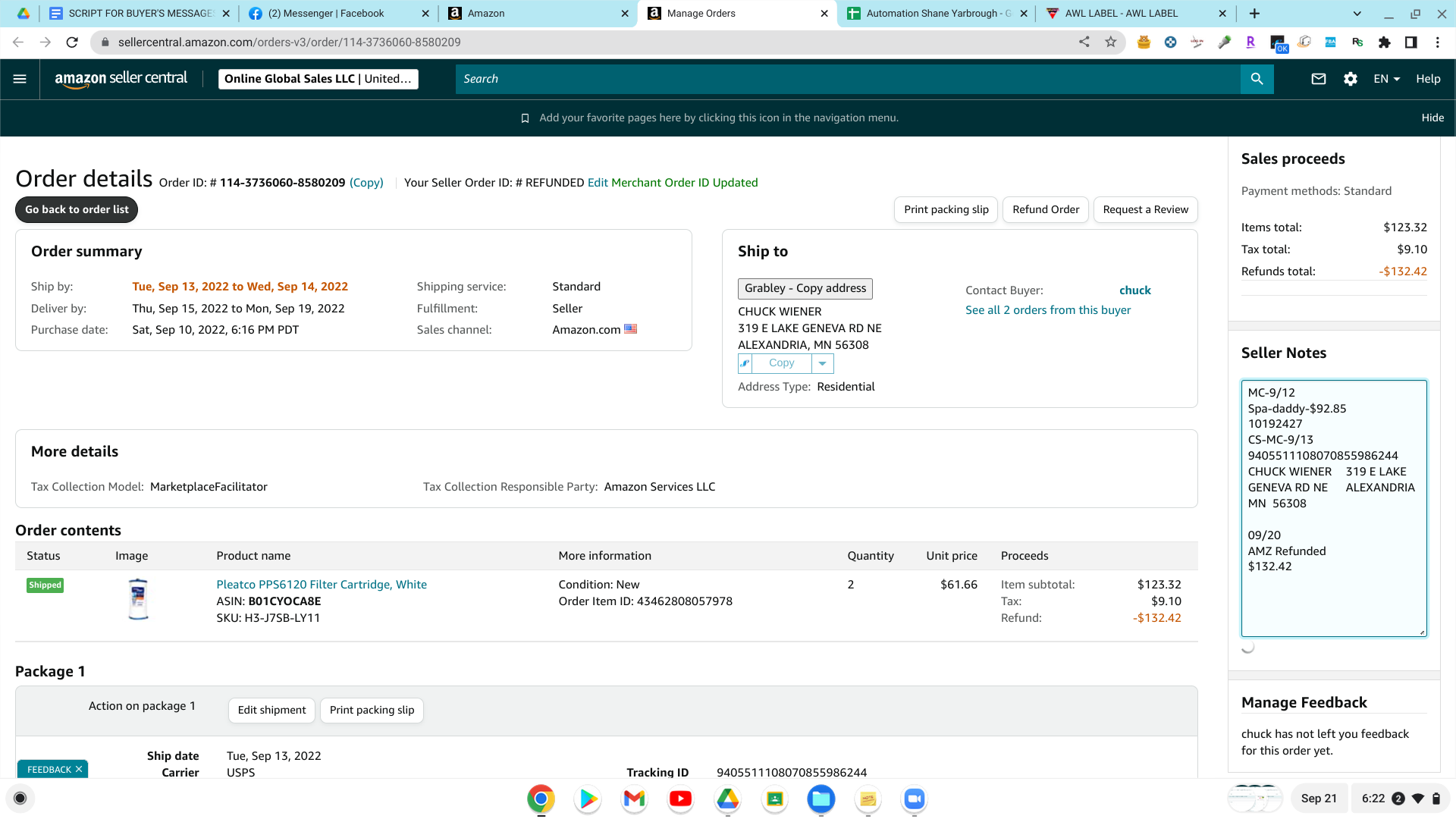
Task: Click inside the Seller Notes text area
Action: [1334, 508]
